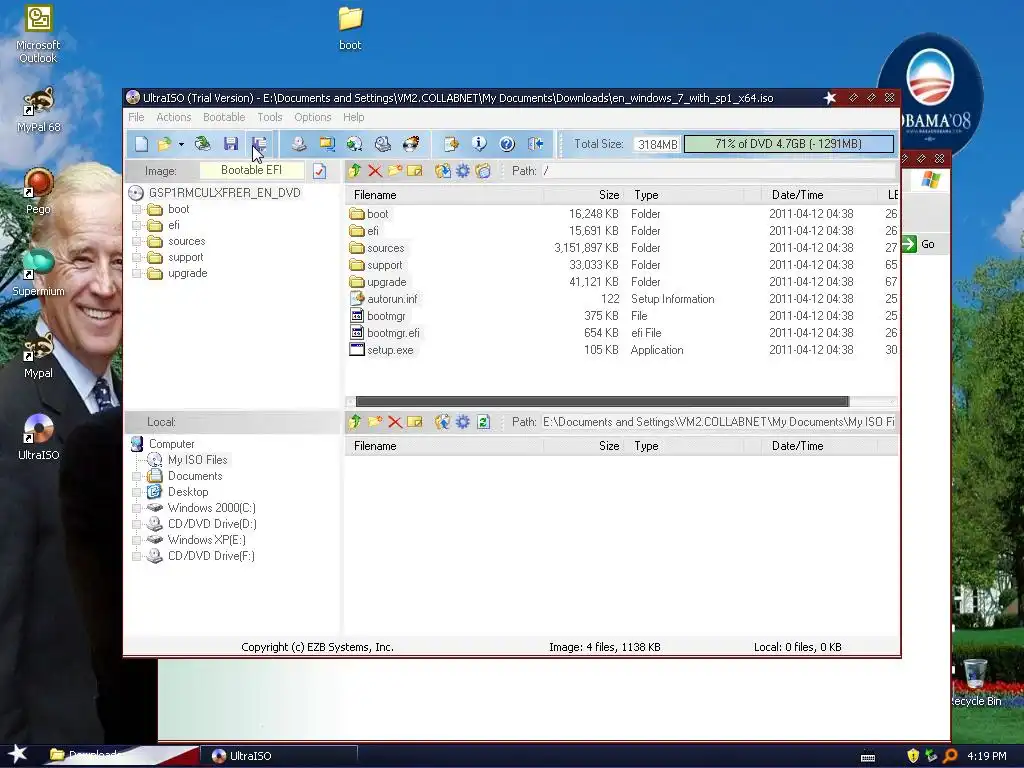Click the red X Delete icon in image pane toolbar
Screen dimensions: 1024x768
tap(375, 171)
